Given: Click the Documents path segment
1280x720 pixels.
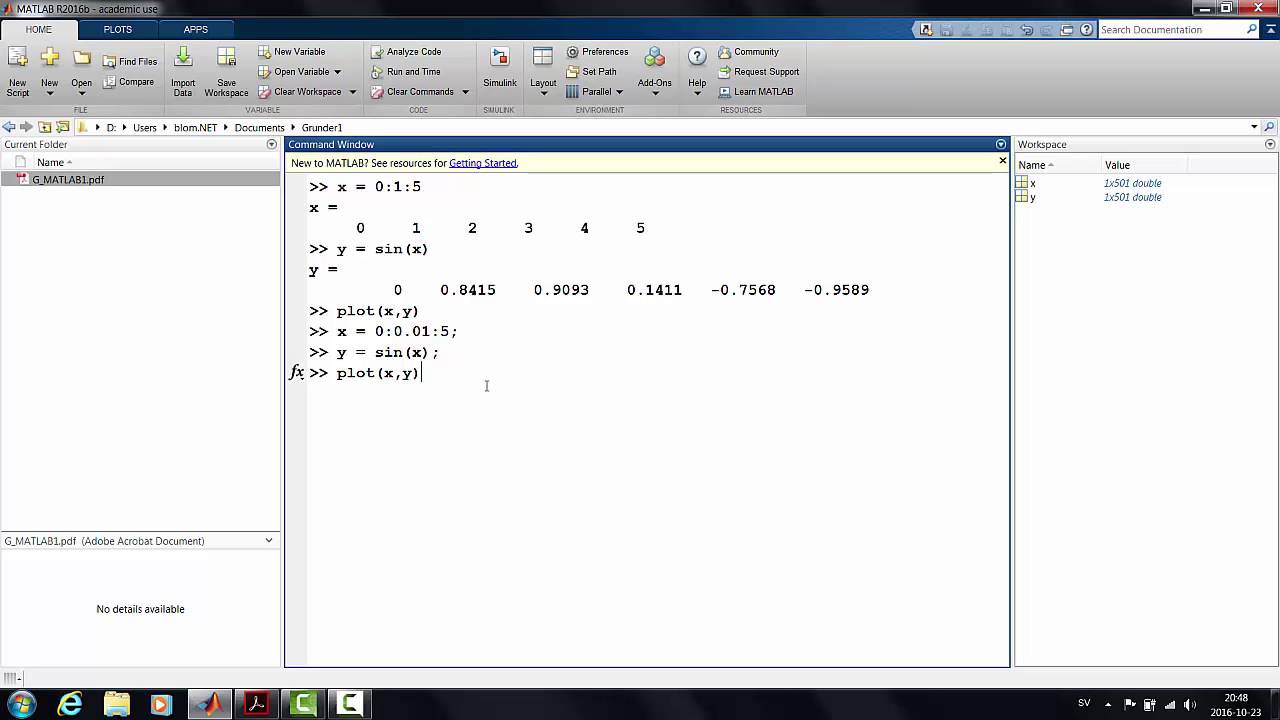Looking at the screenshot, I should [x=260, y=127].
